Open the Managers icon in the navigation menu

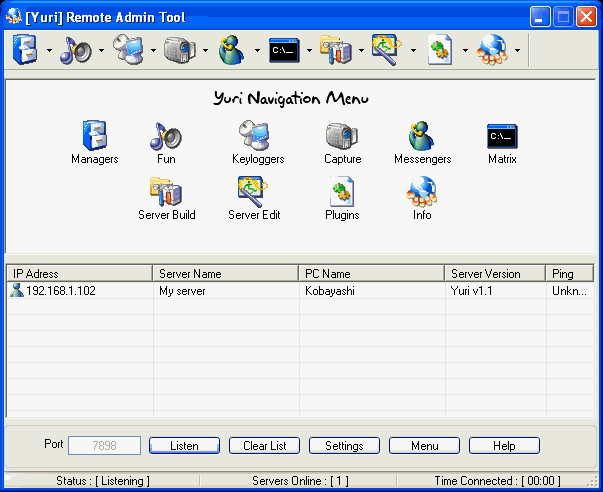click(x=94, y=137)
